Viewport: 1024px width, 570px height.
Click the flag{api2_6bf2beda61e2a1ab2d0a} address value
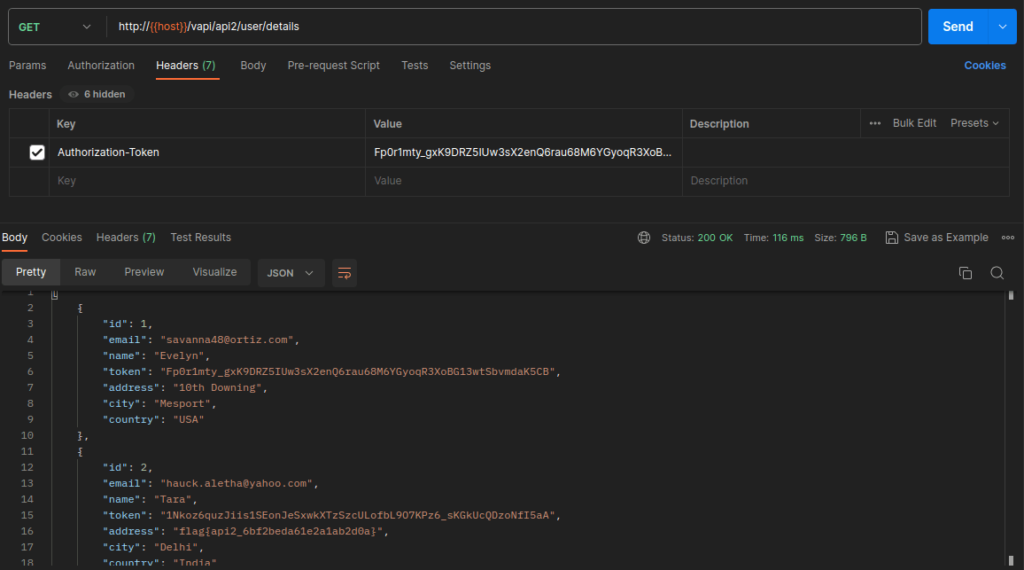(x=278, y=531)
